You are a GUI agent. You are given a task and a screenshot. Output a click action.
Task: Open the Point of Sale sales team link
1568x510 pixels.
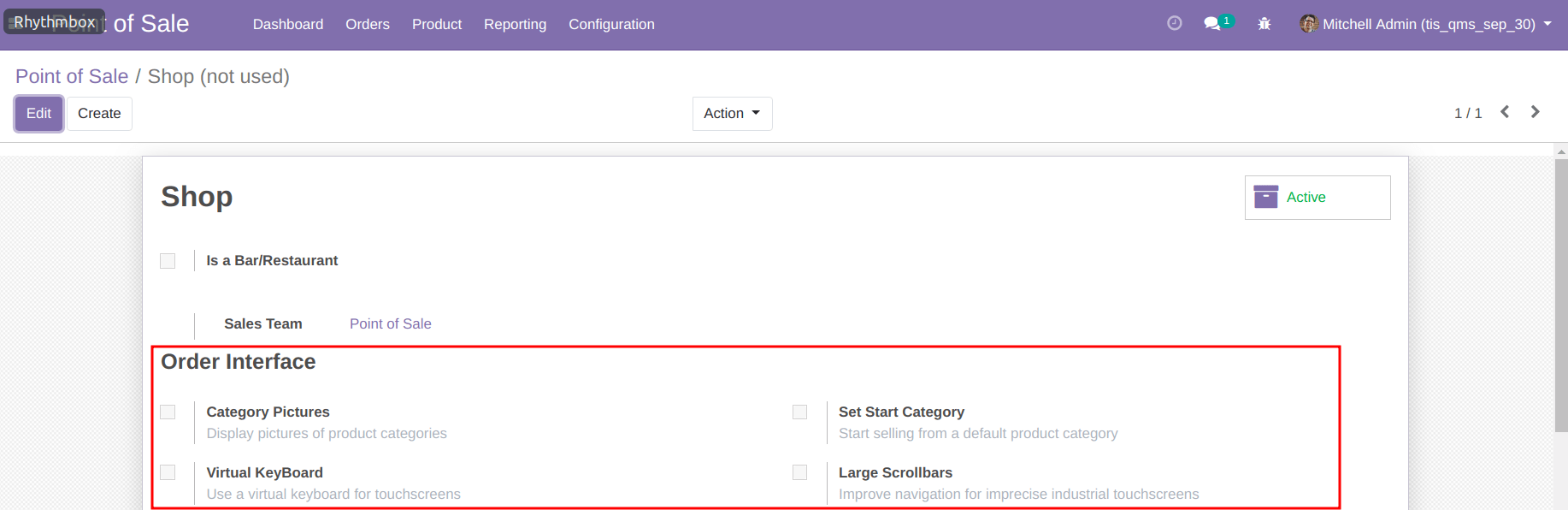[x=390, y=323]
